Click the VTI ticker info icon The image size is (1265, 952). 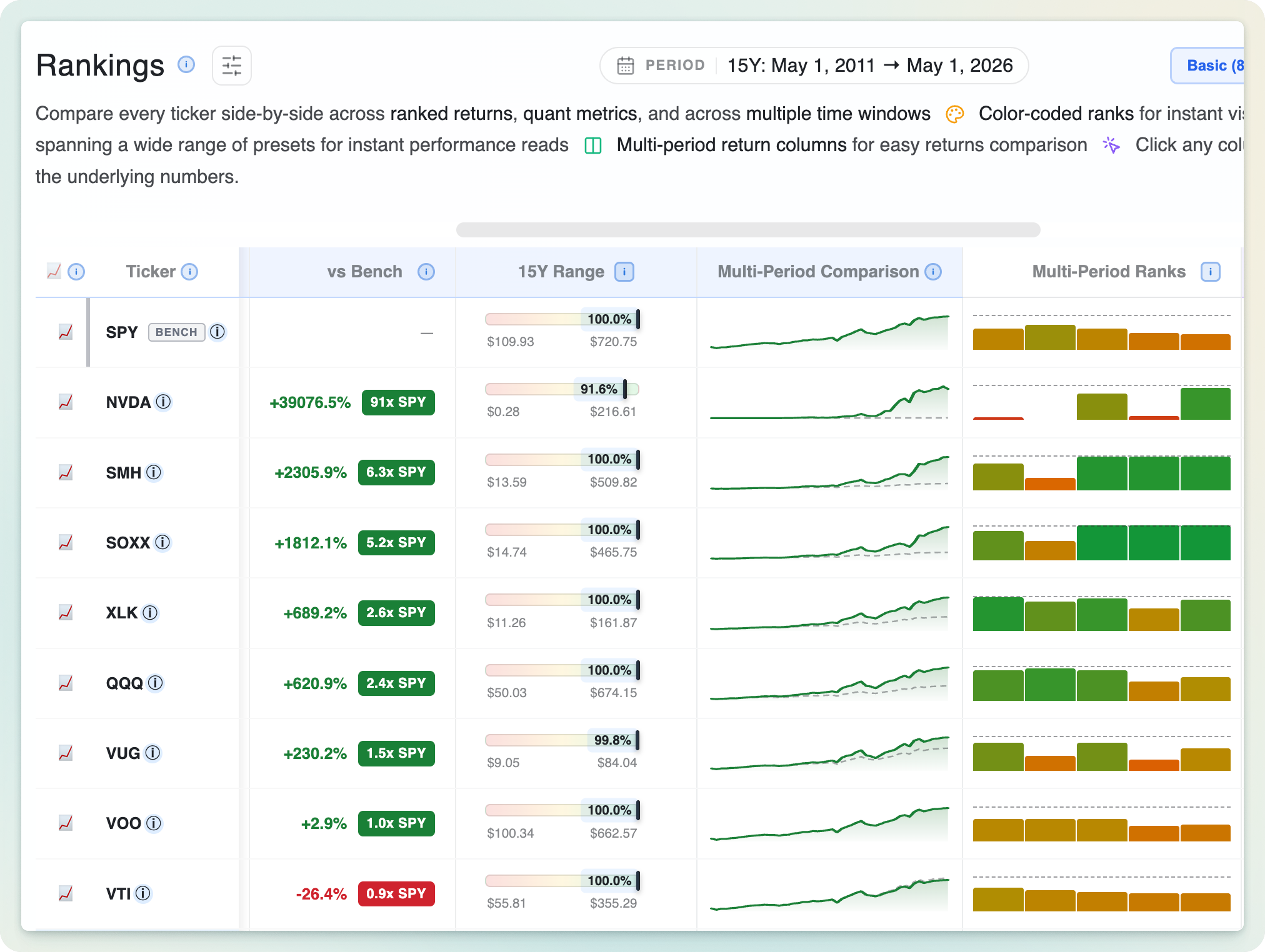143,893
